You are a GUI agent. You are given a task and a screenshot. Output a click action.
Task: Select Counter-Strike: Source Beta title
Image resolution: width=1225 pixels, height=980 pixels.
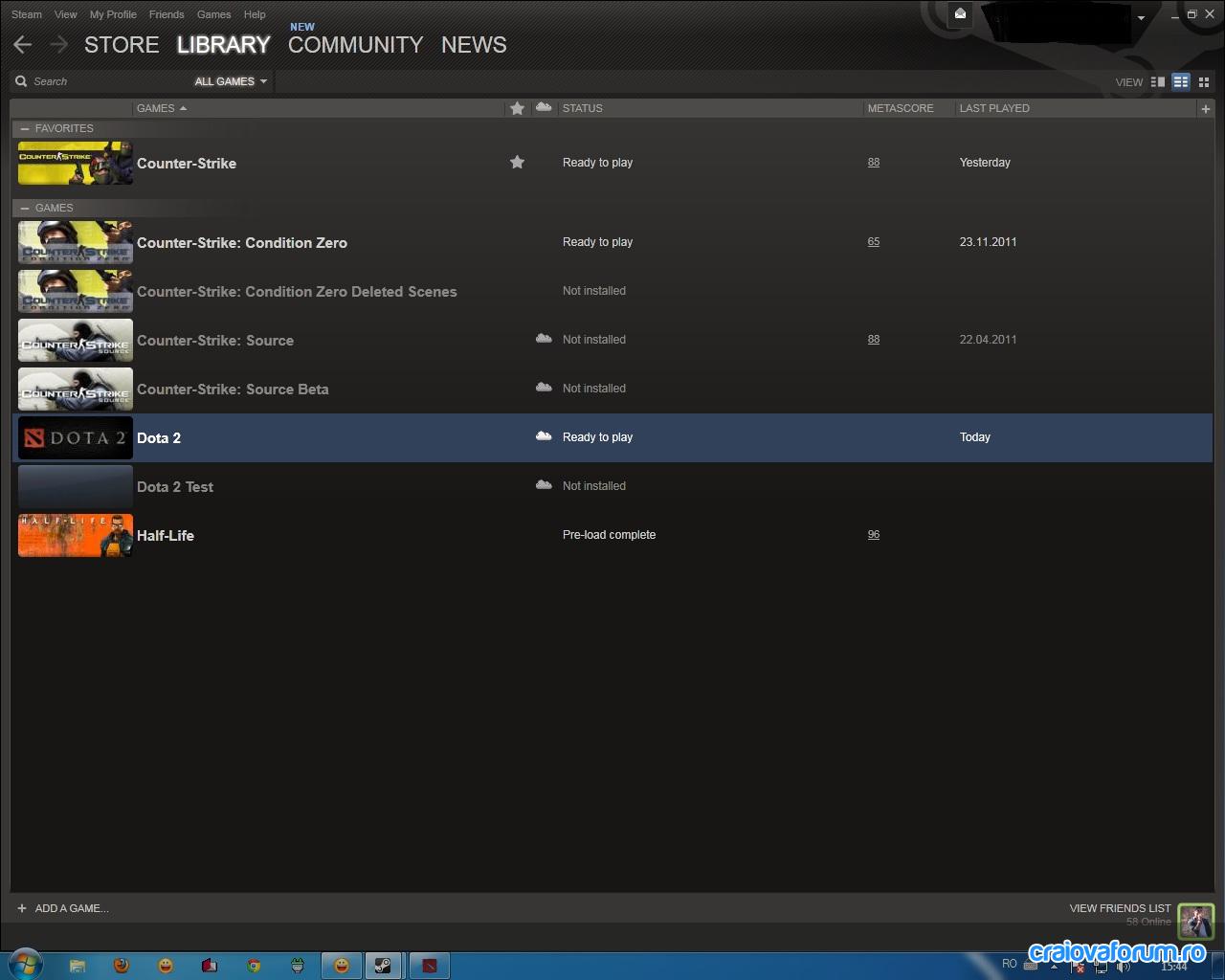pos(233,390)
